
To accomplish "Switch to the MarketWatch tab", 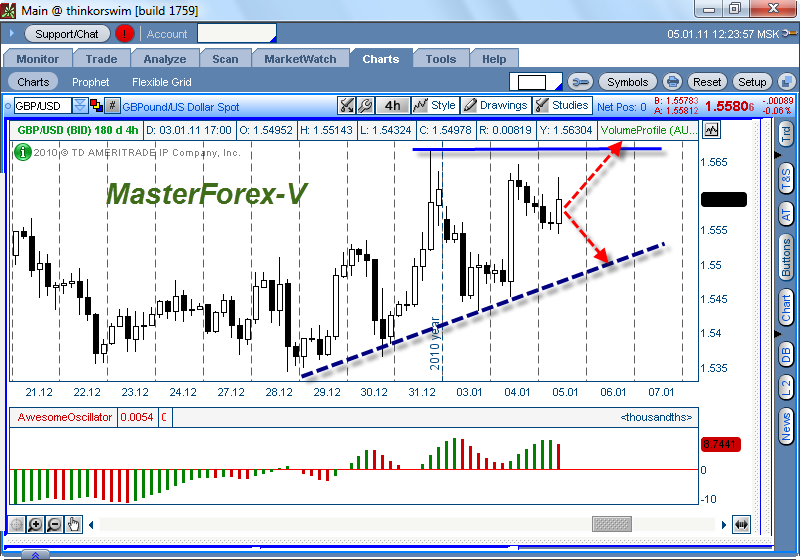I will click(300, 59).
